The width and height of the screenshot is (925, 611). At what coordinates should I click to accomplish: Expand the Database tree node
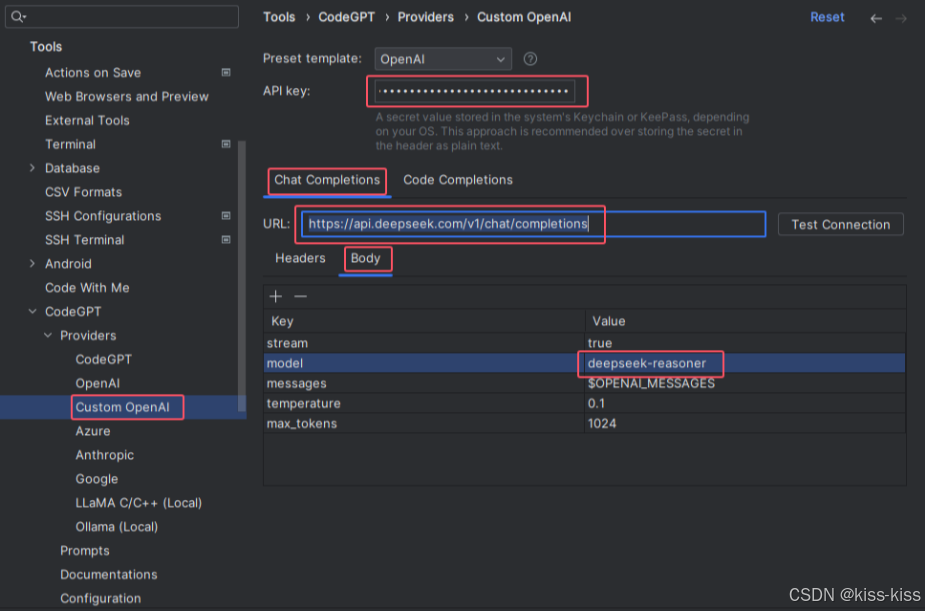tap(32, 168)
